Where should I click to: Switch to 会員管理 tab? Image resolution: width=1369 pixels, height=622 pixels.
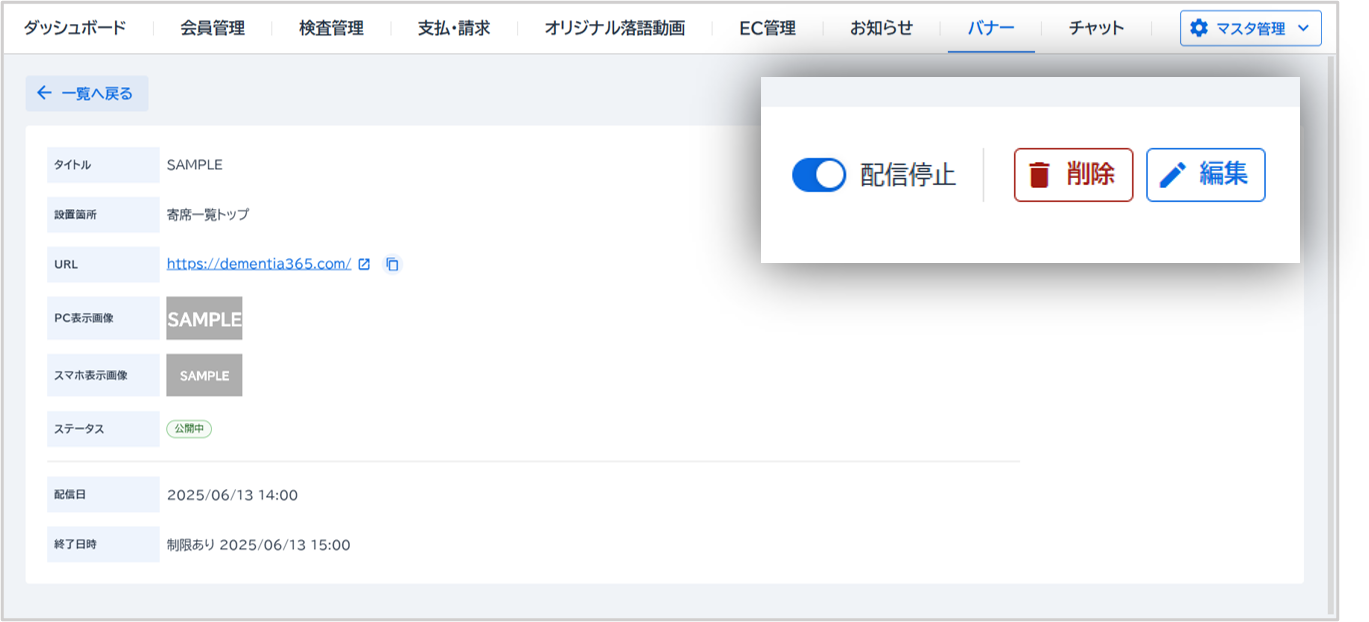click(212, 28)
